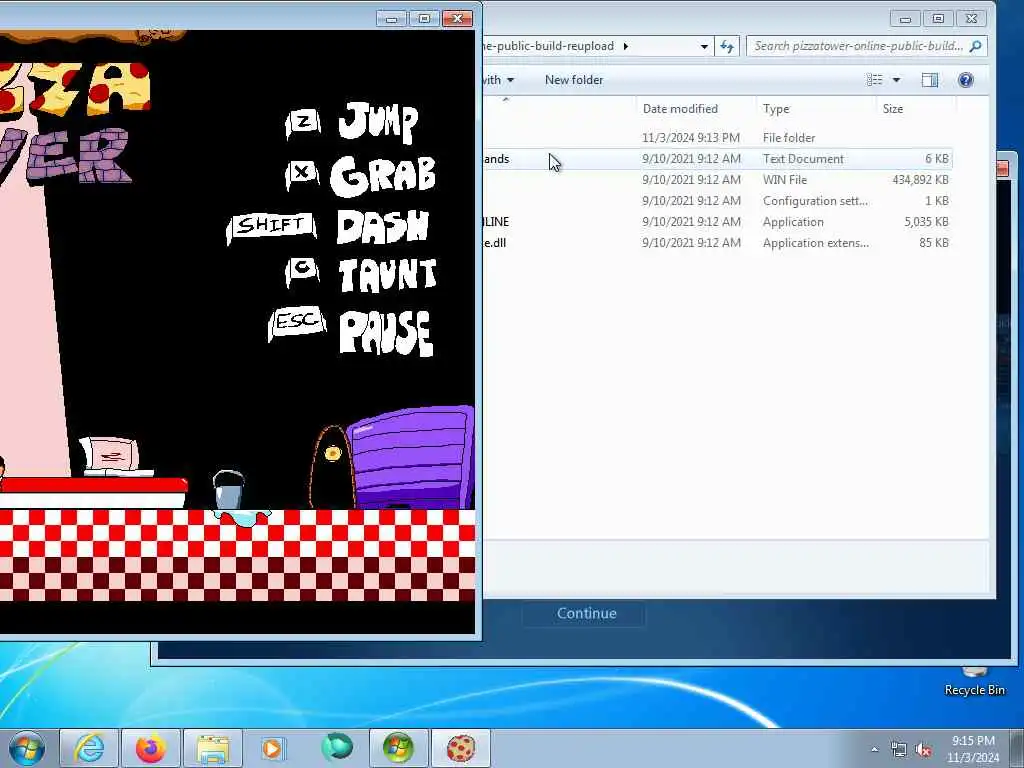
Task: Switch to the pizza-icon game taskbar button
Action: tap(460, 748)
